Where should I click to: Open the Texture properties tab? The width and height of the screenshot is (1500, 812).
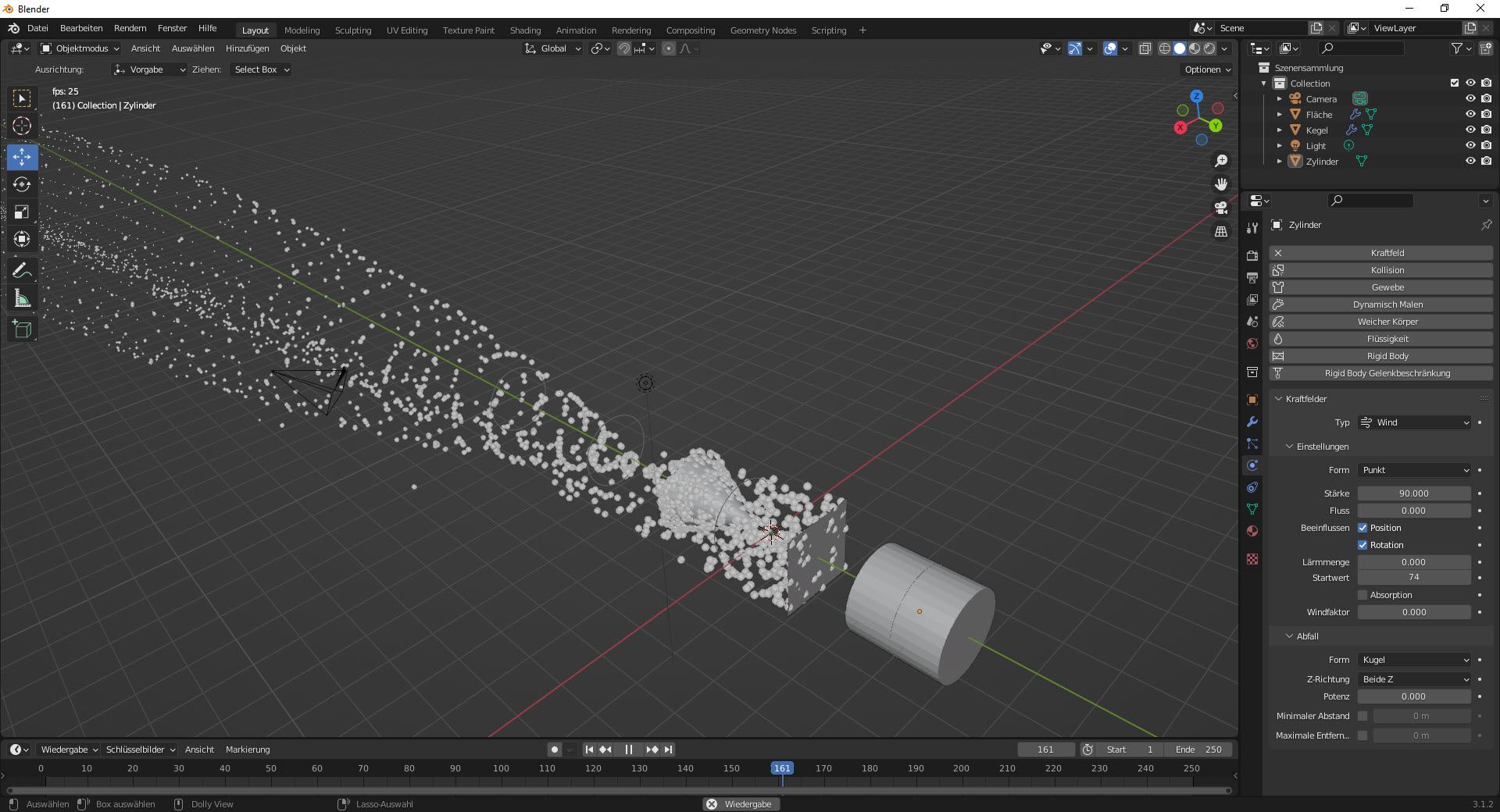(x=1252, y=559)
